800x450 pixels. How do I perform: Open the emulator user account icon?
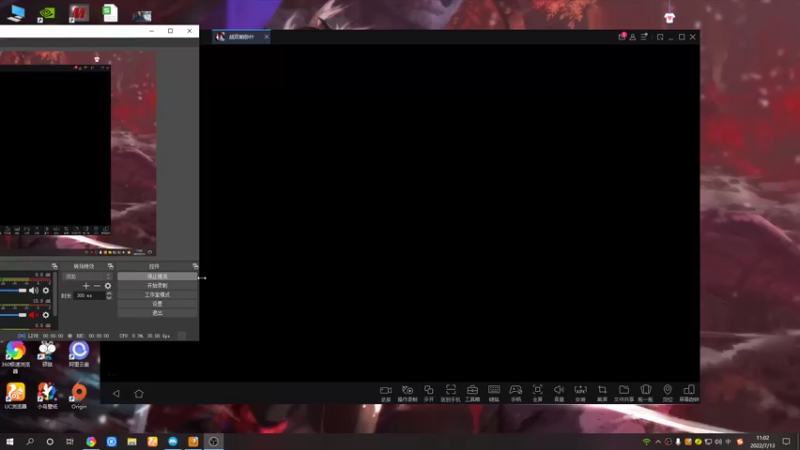633,37
